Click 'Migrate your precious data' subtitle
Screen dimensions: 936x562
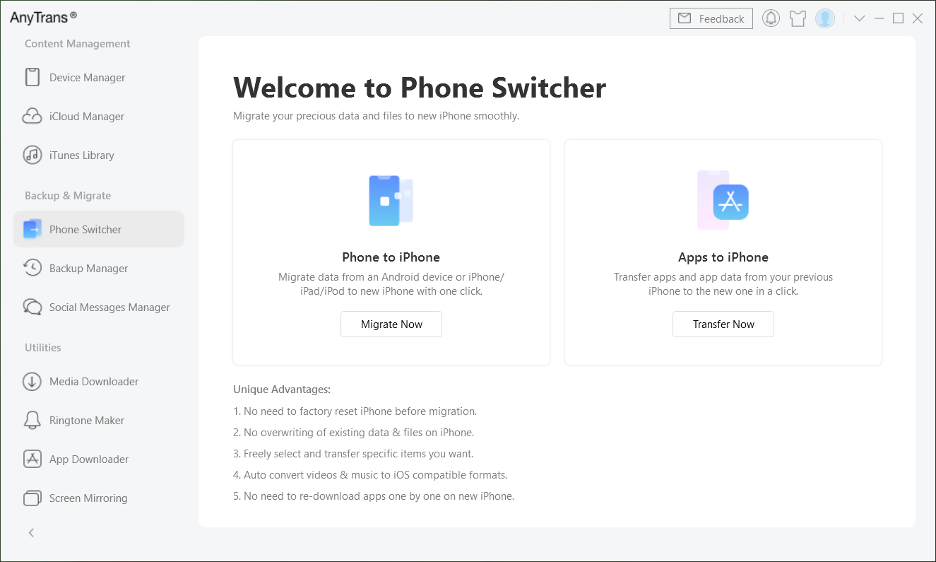point(376,116)
